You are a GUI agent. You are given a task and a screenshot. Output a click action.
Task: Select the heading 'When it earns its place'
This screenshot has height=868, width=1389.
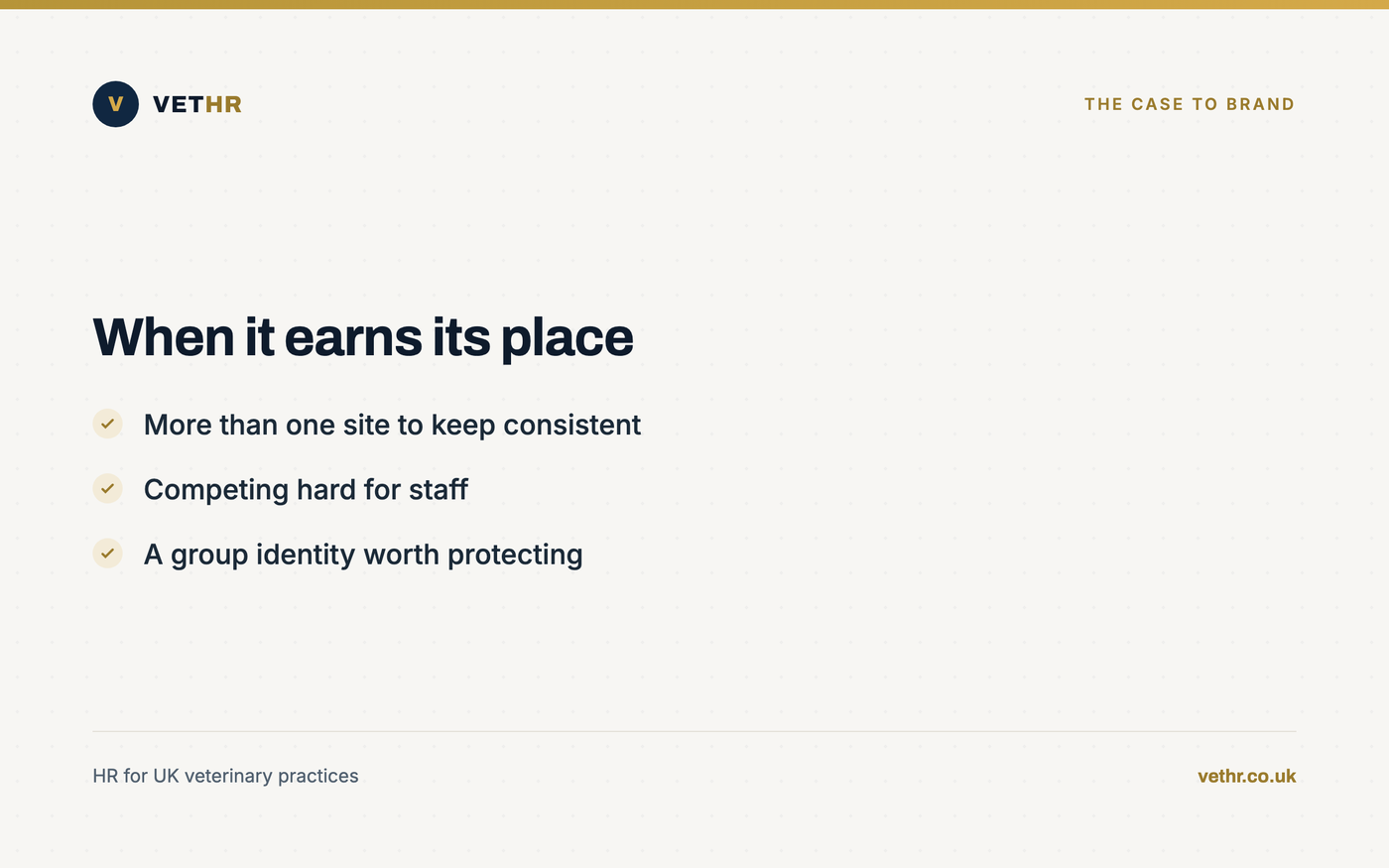(x=363, y=337)
